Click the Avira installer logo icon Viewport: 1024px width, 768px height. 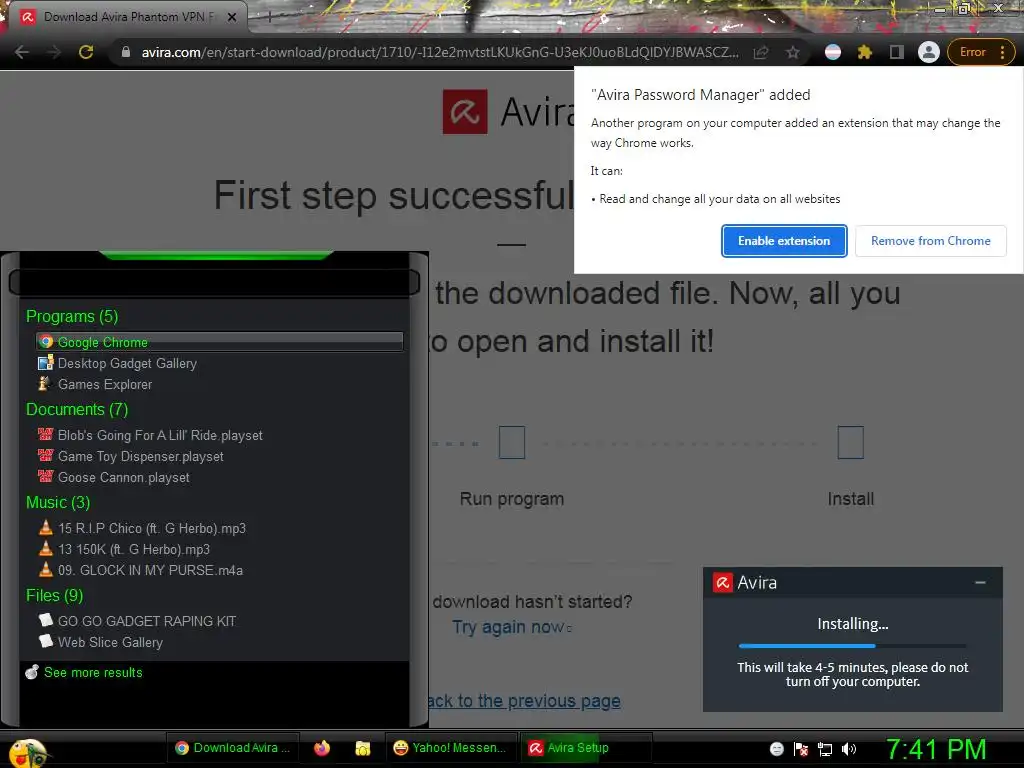pos(722,582)
